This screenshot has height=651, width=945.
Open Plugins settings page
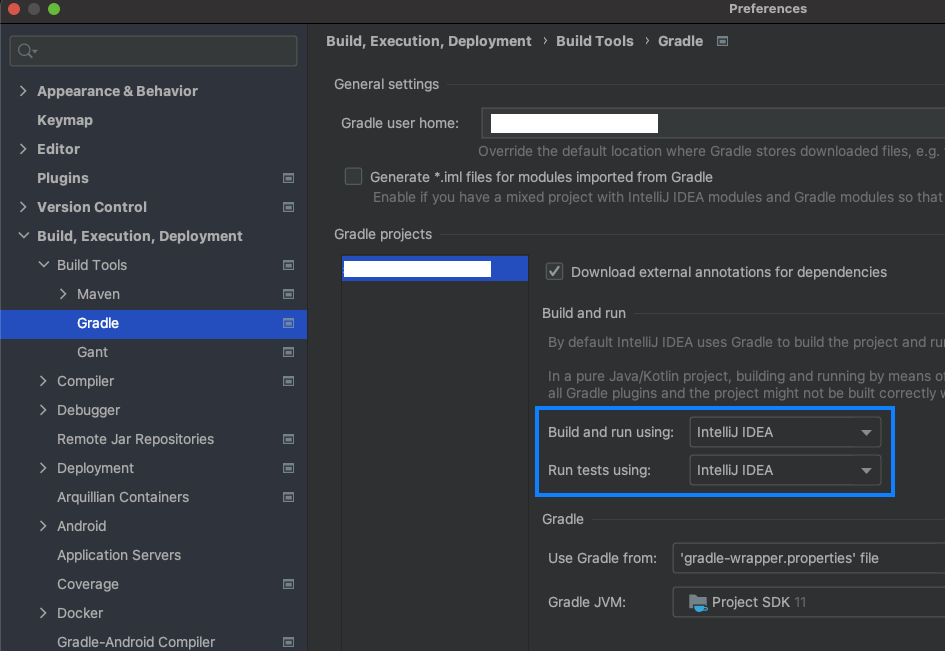63,178
